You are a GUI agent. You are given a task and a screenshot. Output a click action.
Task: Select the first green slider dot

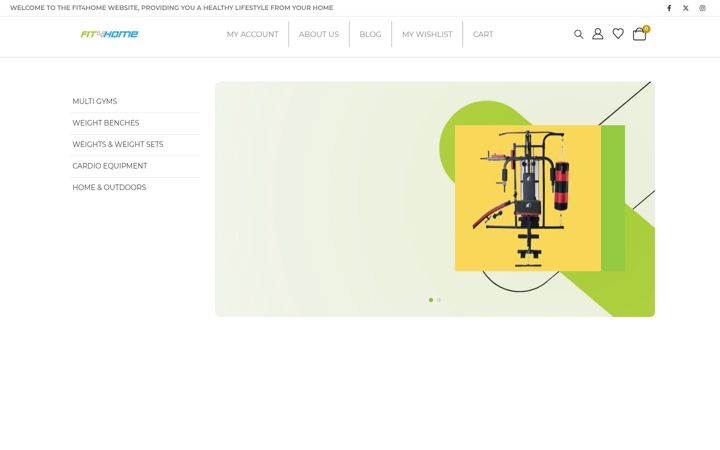coord(431,300)
